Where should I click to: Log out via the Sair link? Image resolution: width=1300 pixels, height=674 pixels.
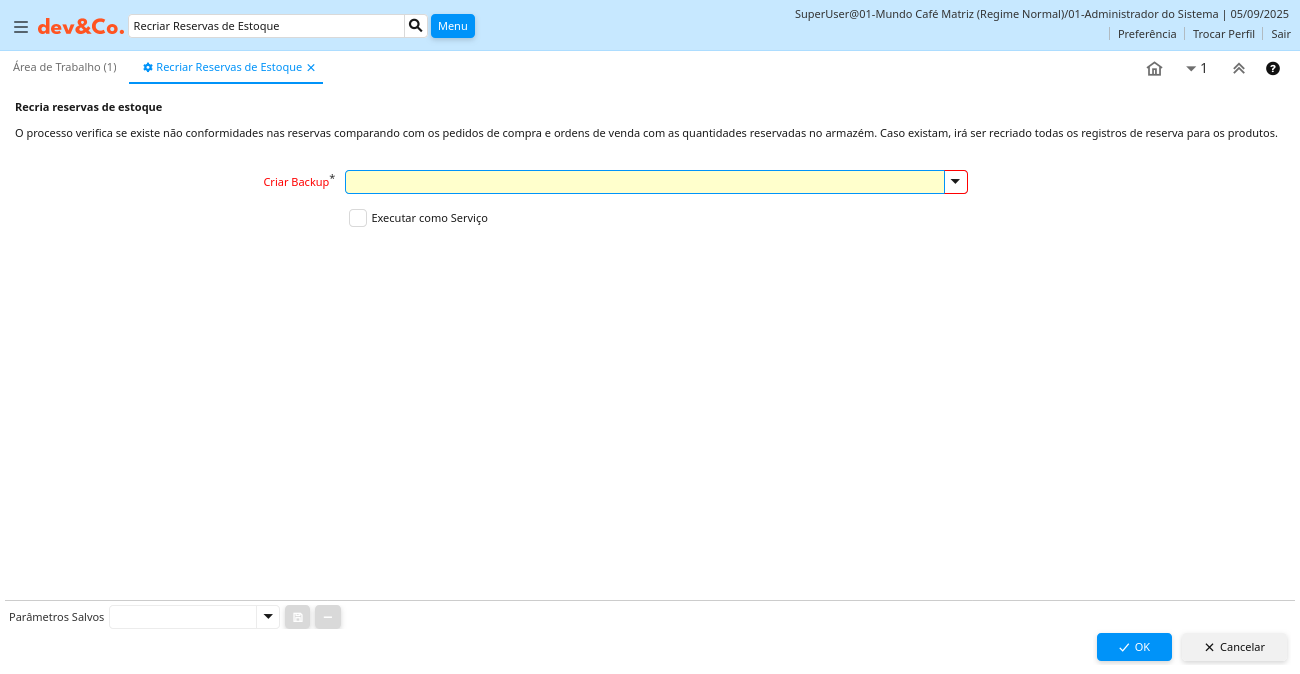pyautogui.click(x=1281, y=34)
